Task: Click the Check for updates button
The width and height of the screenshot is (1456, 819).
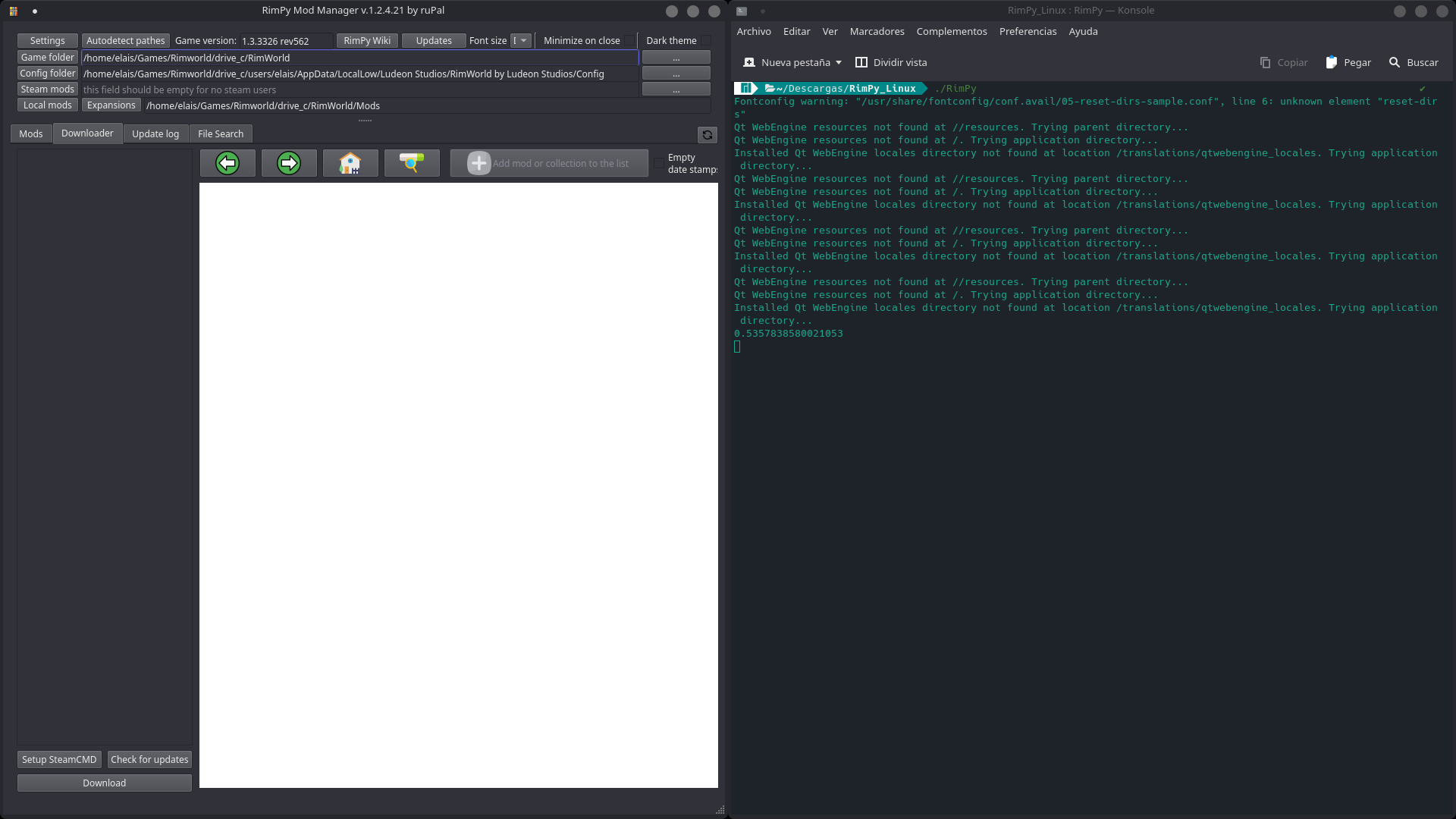Action: pyautogui.click(x=149, y=759)
